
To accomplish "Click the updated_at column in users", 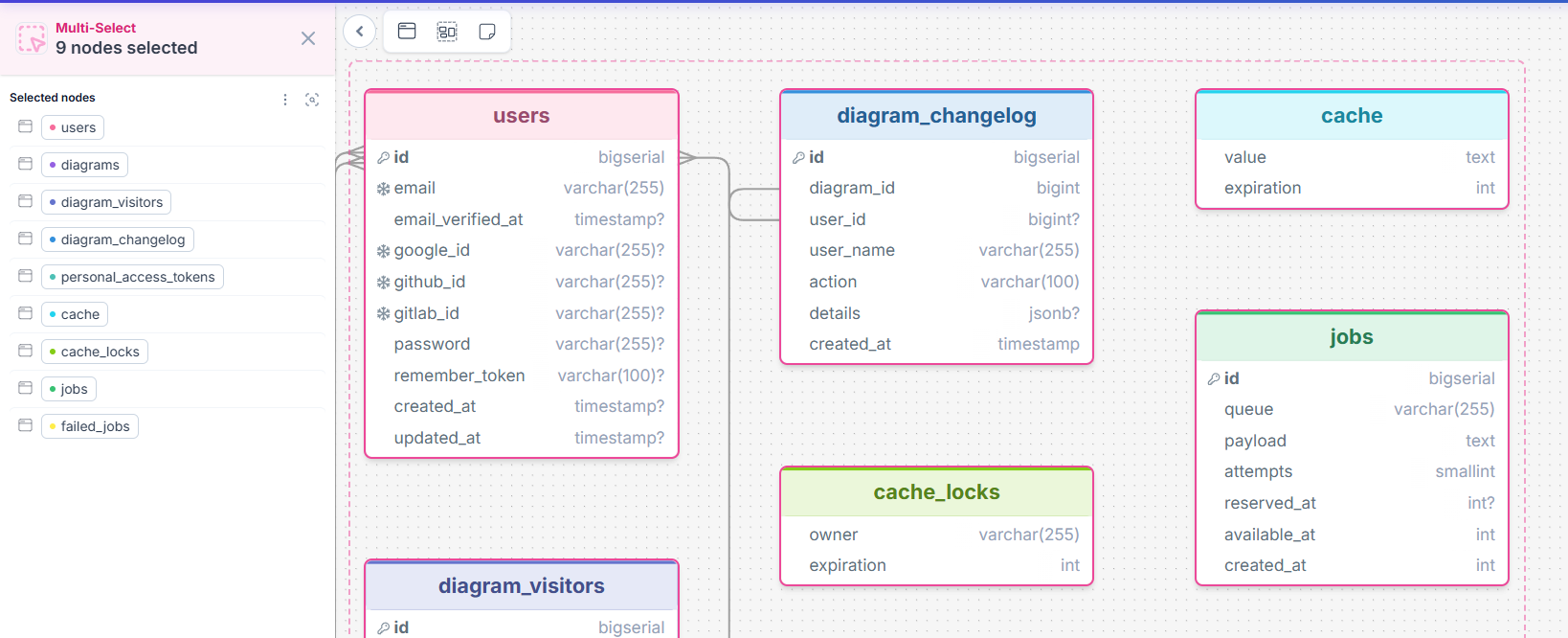I will coord(522,438).
